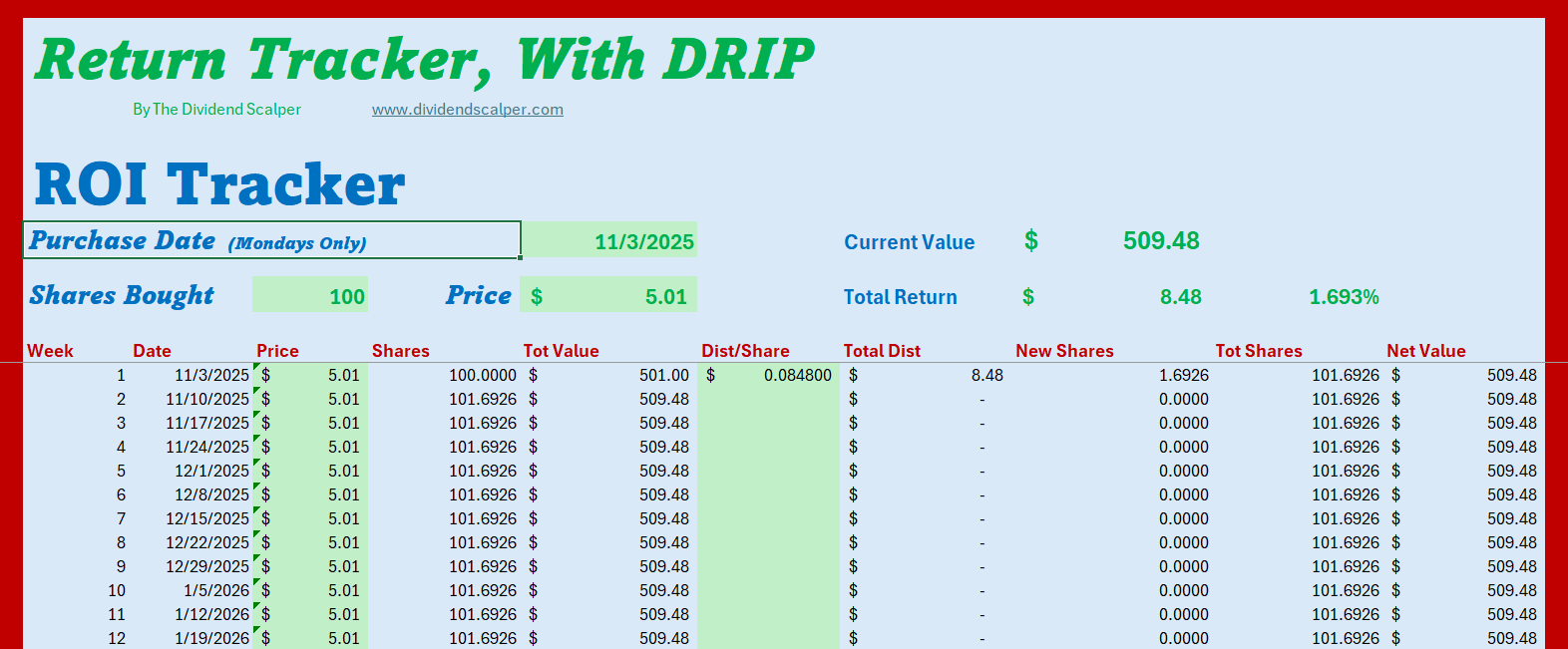This screenshot has width=1568, height=649.
Task: Select the Return Tracker, With DRIP title
Action: tap(425, 60)
